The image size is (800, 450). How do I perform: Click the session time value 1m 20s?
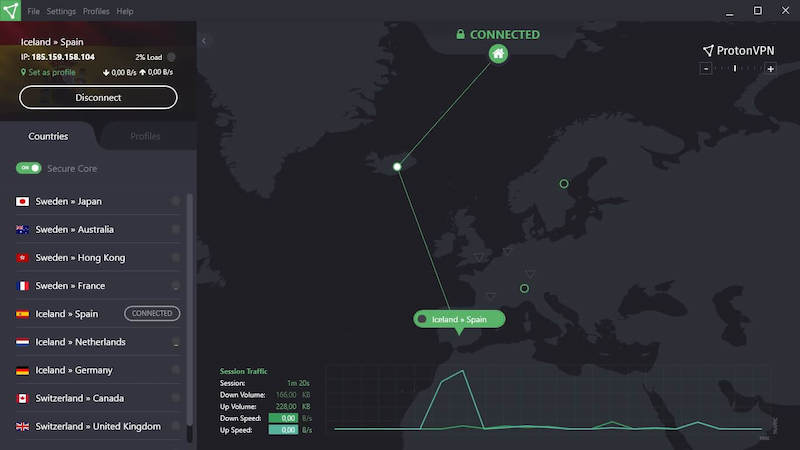pos(298,383)
